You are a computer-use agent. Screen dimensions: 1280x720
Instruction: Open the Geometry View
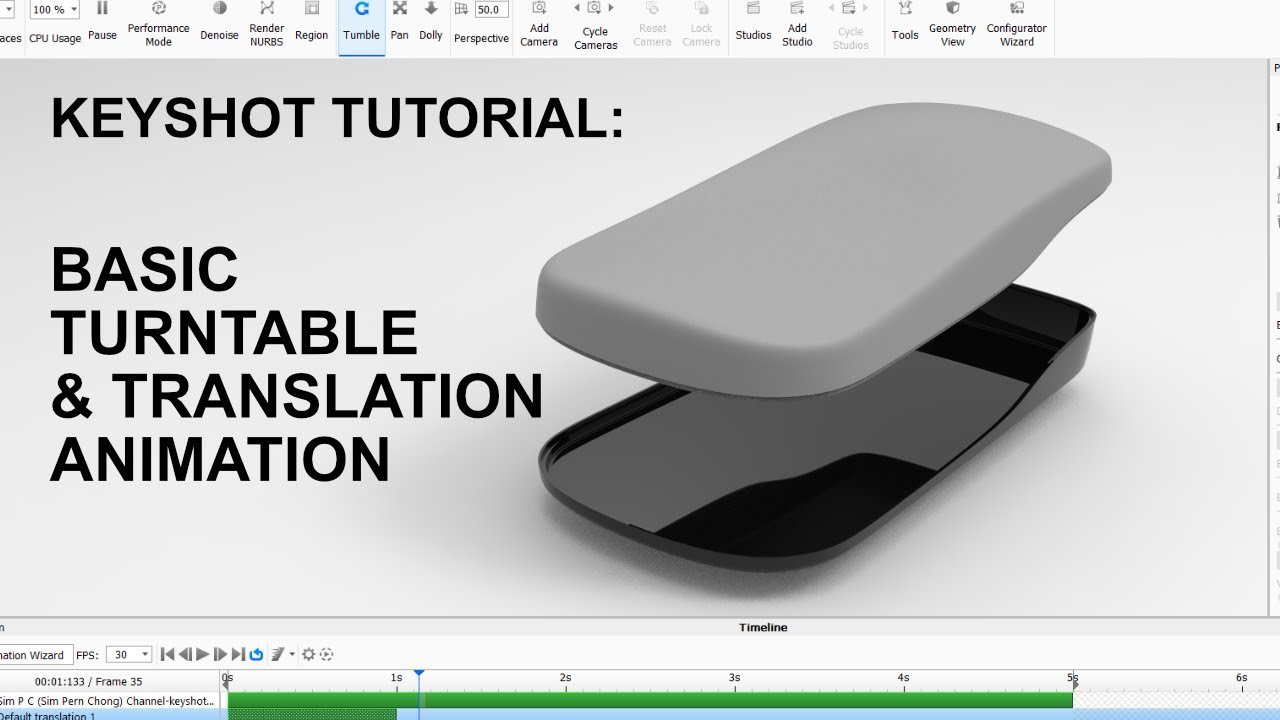tap(952, 24)
